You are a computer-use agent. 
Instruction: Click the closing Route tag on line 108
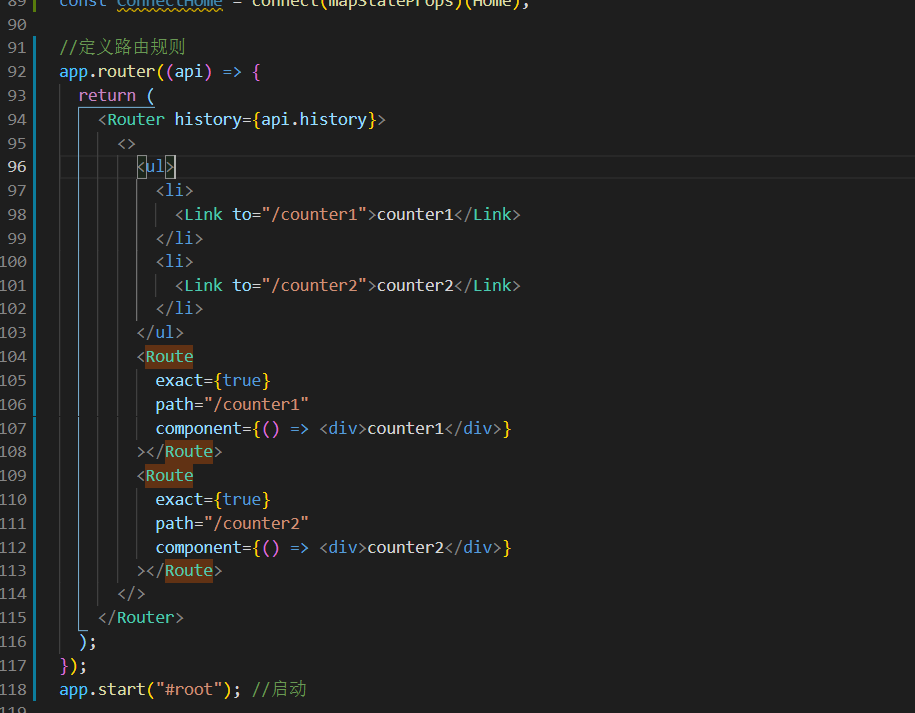tap(189, 451)
